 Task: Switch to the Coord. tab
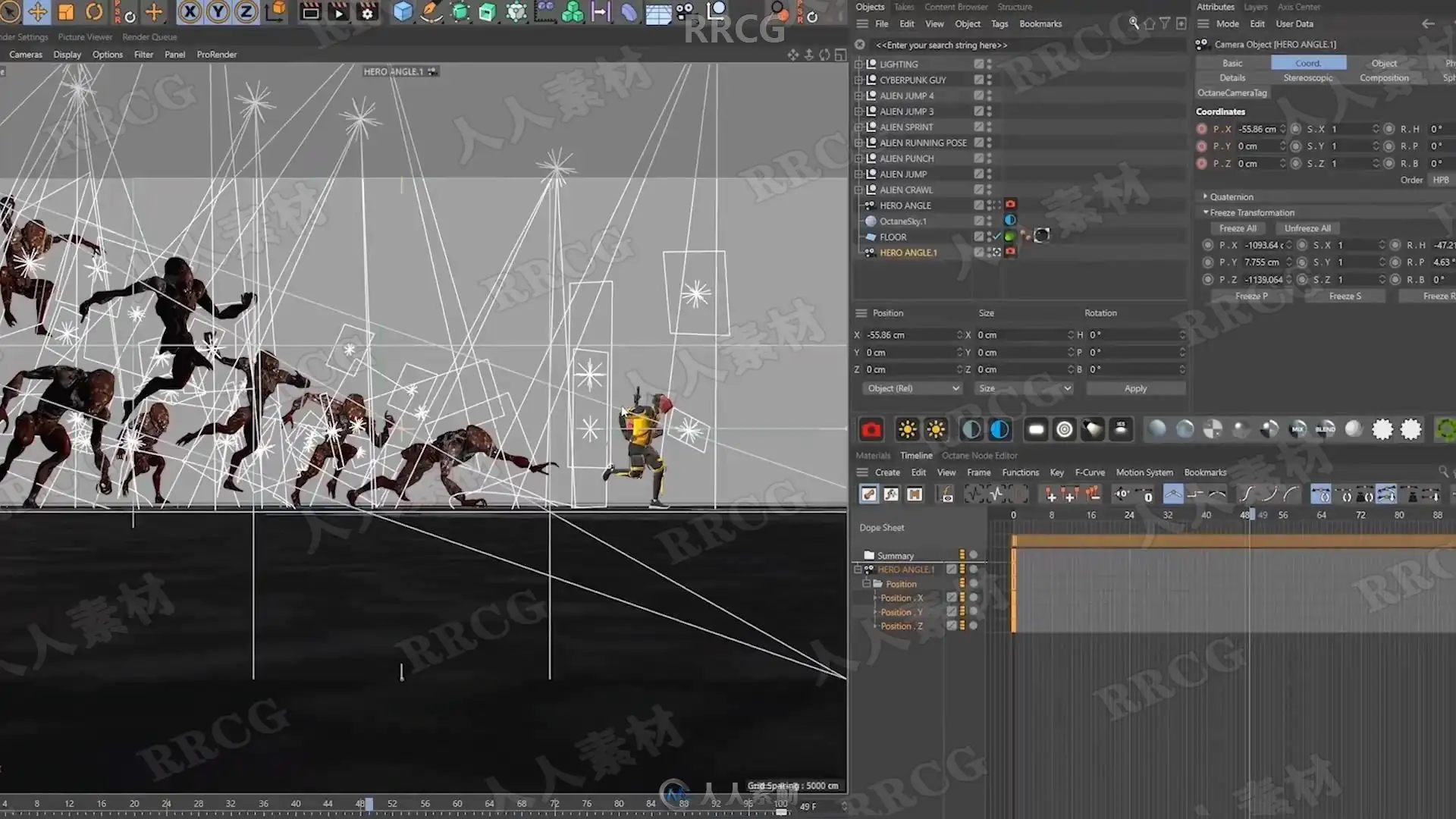(1308, 63)
